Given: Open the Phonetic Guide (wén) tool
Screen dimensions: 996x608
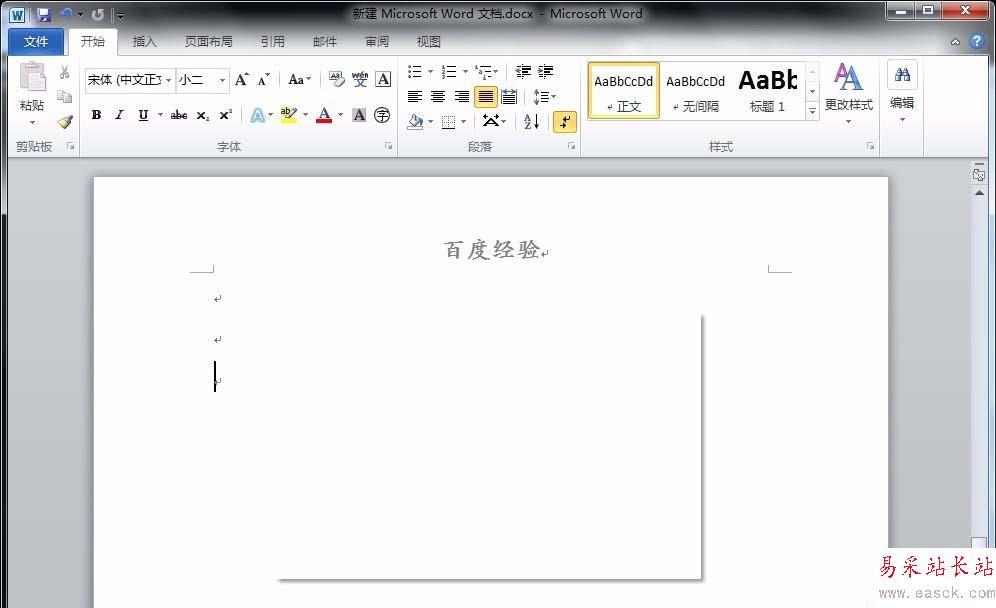Looking at the screenshot, I should (360, 79).
